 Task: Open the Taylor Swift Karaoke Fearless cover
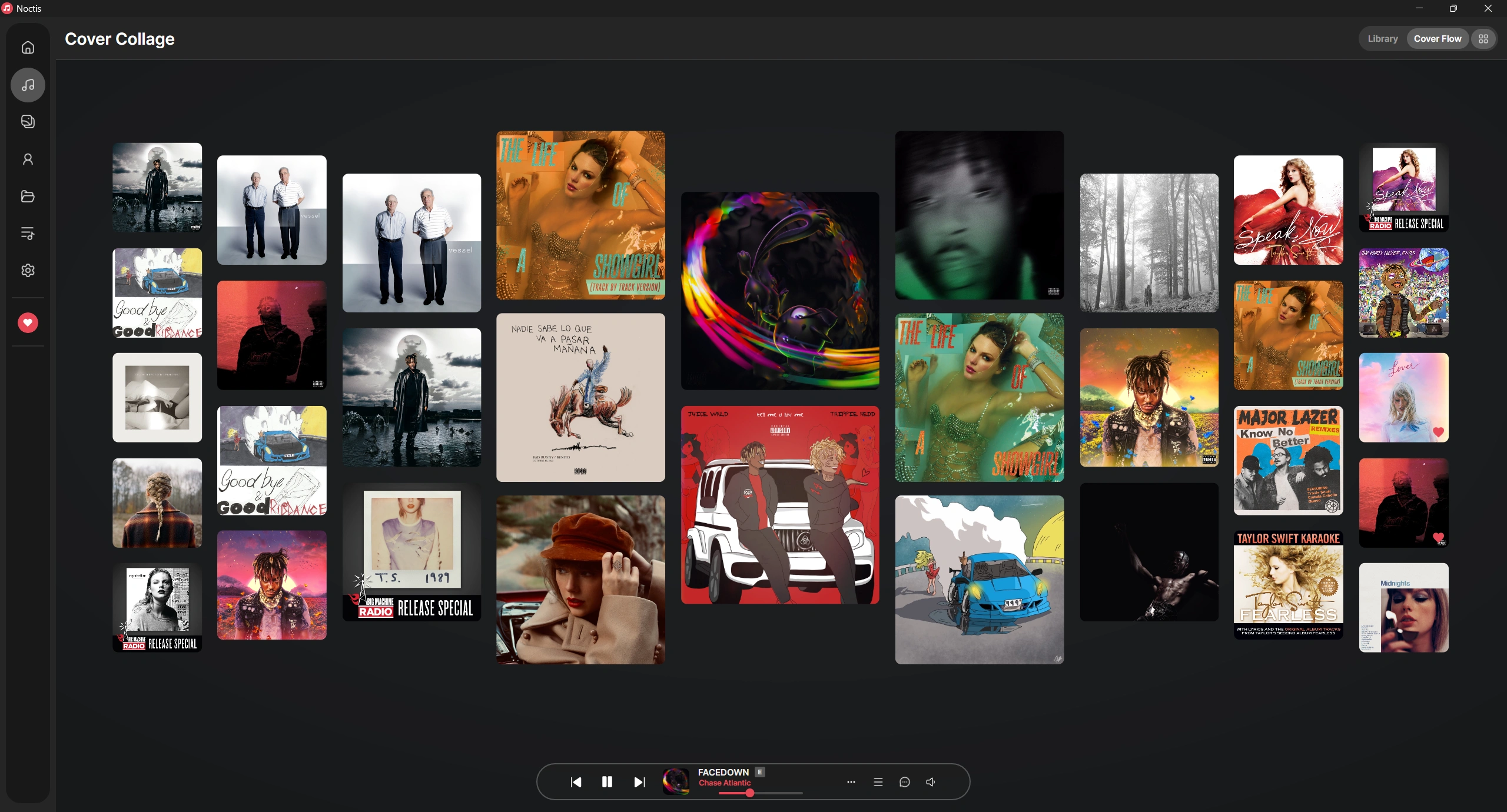click(x=1288, y=585)
